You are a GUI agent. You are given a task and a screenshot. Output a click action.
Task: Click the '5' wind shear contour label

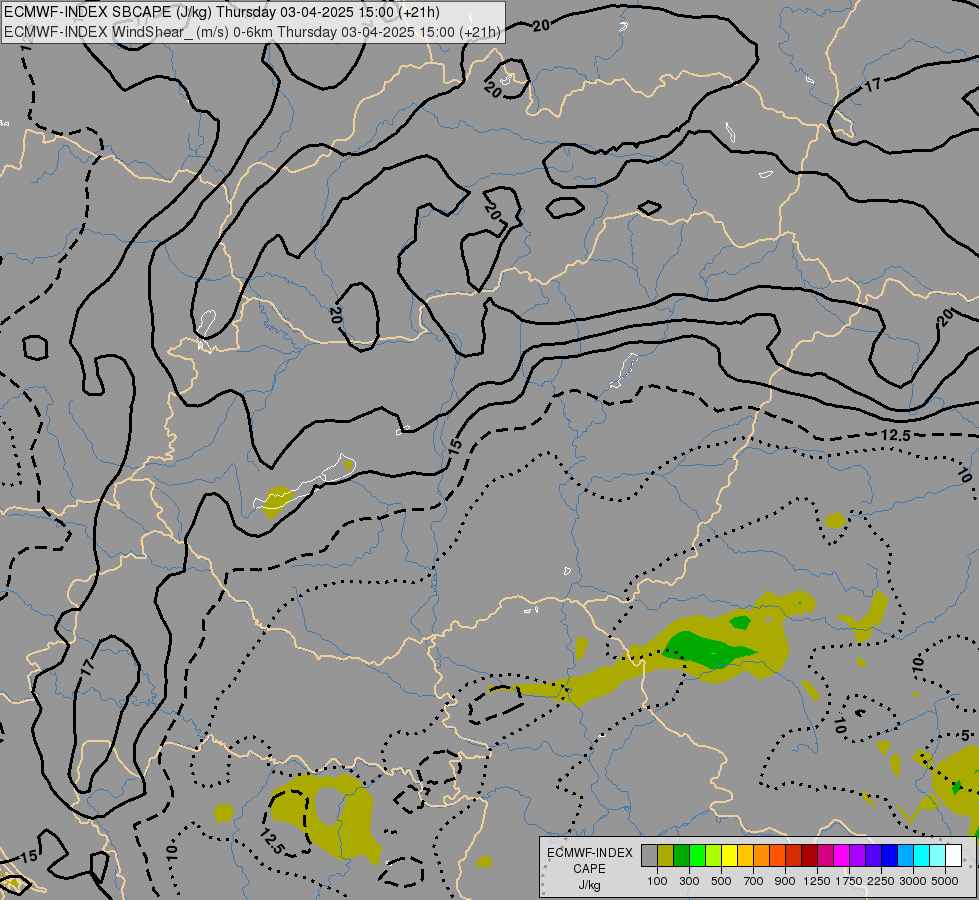965,736
